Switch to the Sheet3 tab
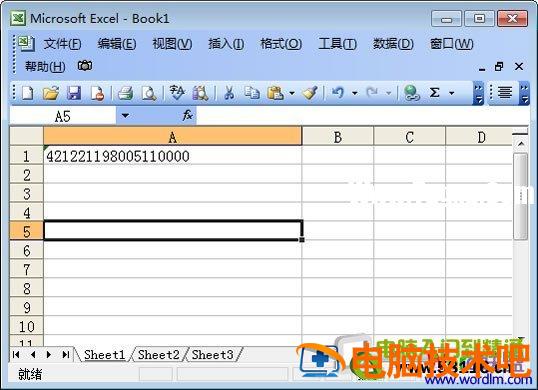 (x=212, y=355)
